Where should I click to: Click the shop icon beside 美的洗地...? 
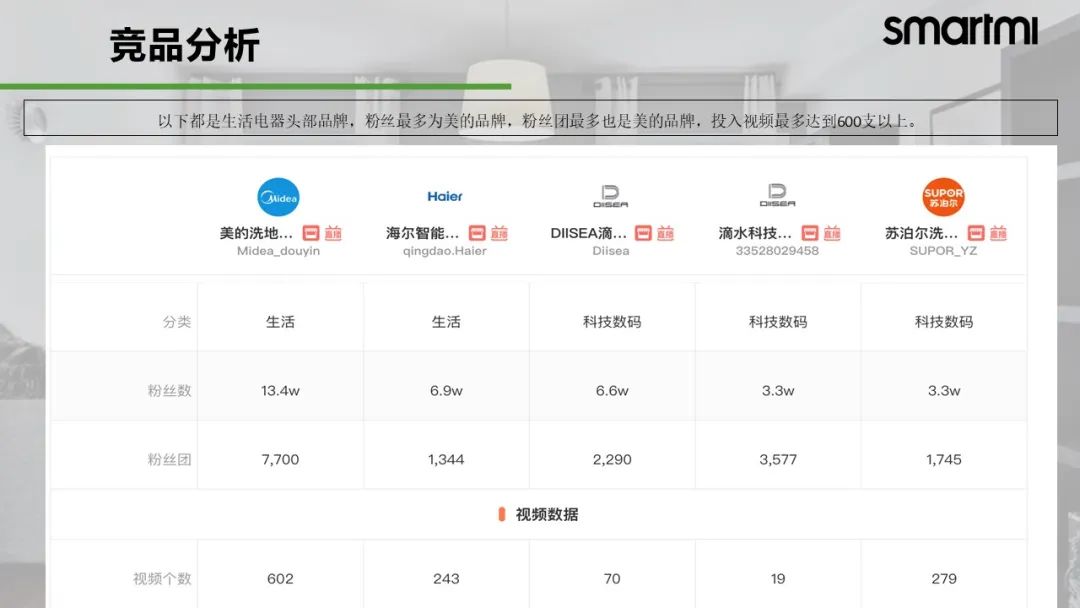pyautogui.click(x=311, y=233)
